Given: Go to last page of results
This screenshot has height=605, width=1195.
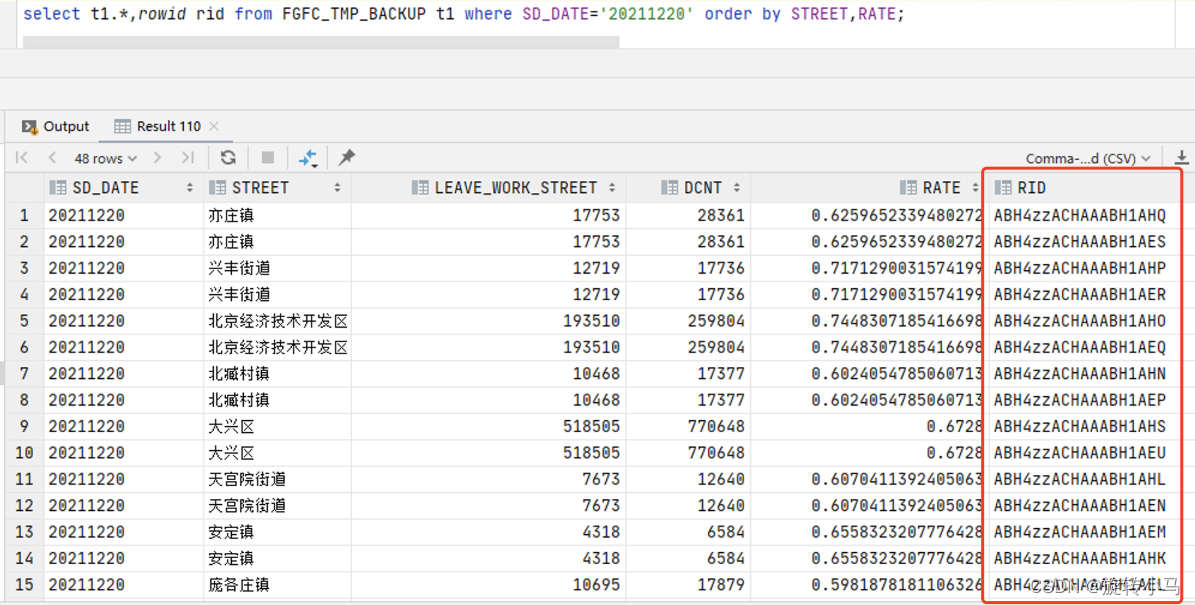Looking at the screenshot, I should (x=187, y=158).
